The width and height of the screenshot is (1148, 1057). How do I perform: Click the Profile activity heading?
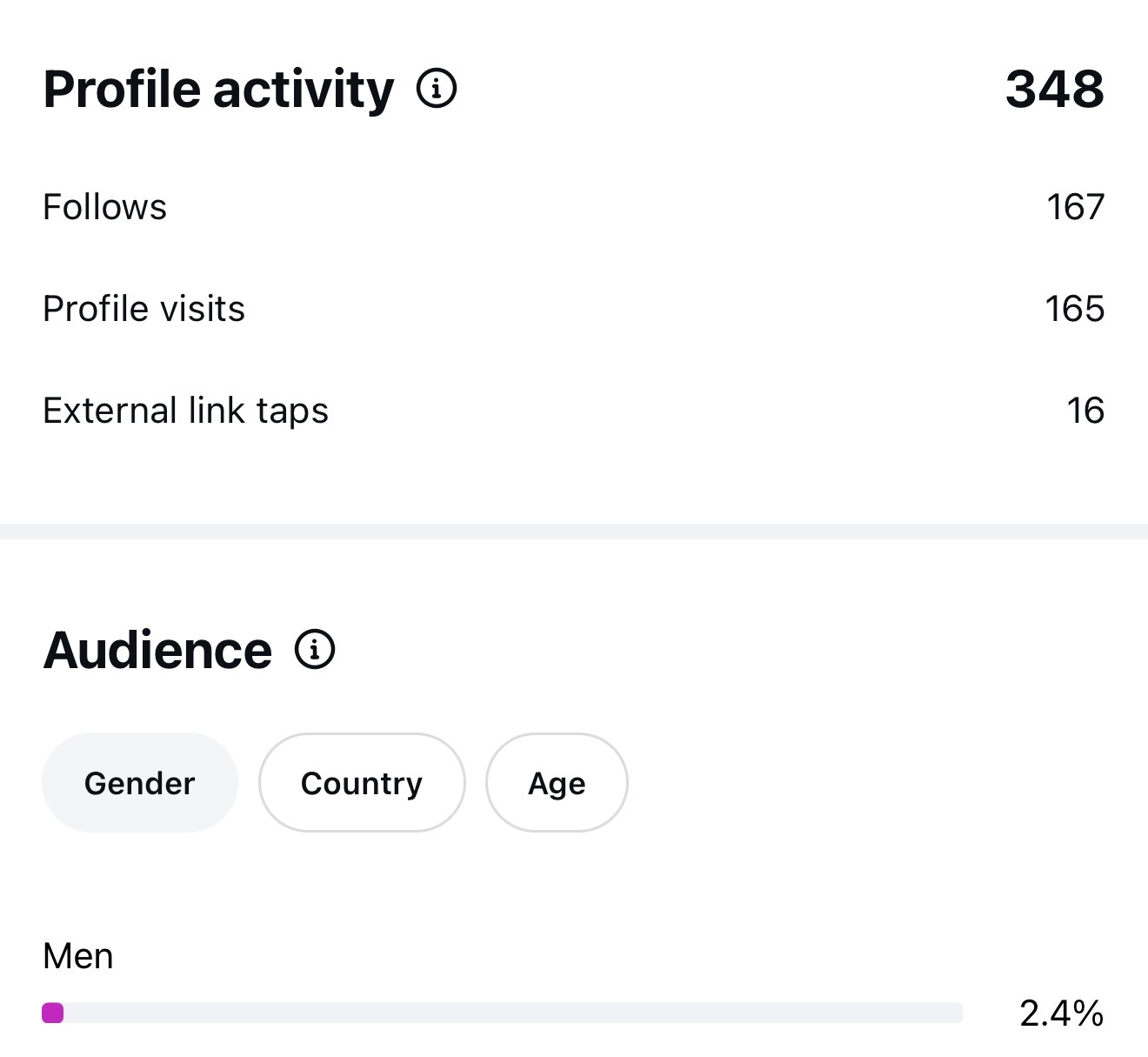coord(218,89)
